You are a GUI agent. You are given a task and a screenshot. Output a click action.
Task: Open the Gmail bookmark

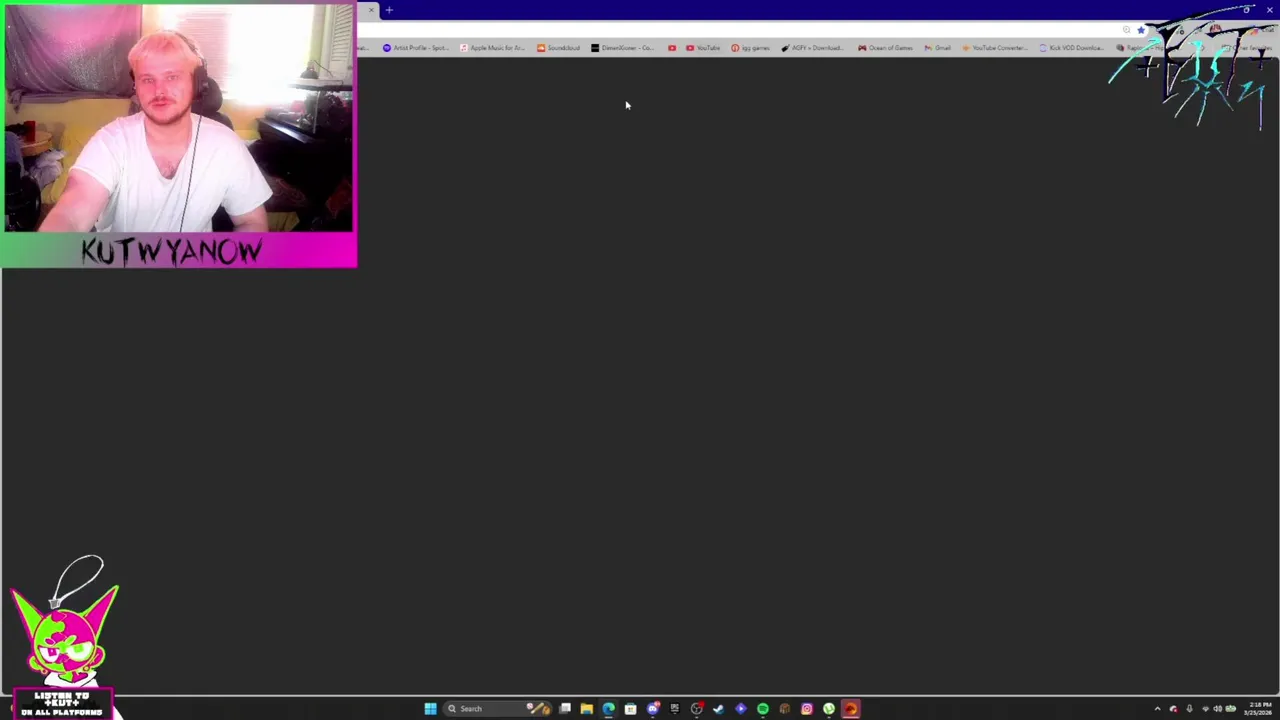click(x=937, y=48)
